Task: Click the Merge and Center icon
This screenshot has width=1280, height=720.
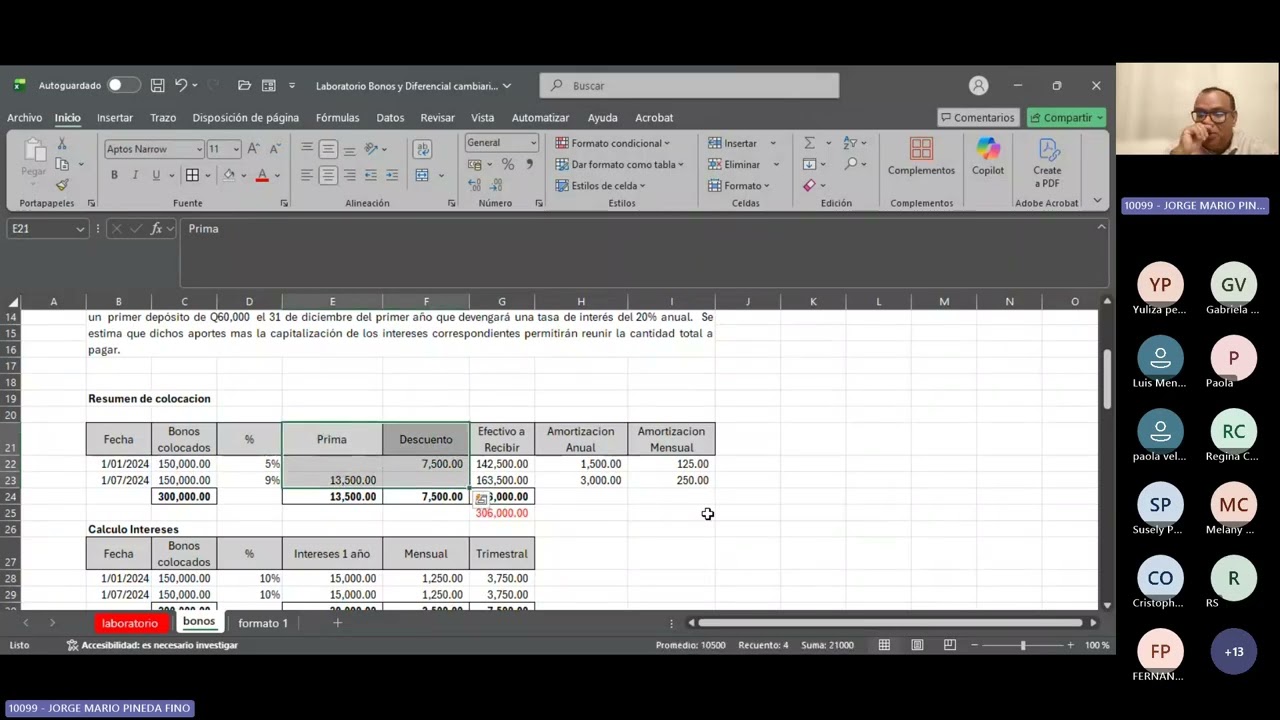Action: (x=423, y=175)
